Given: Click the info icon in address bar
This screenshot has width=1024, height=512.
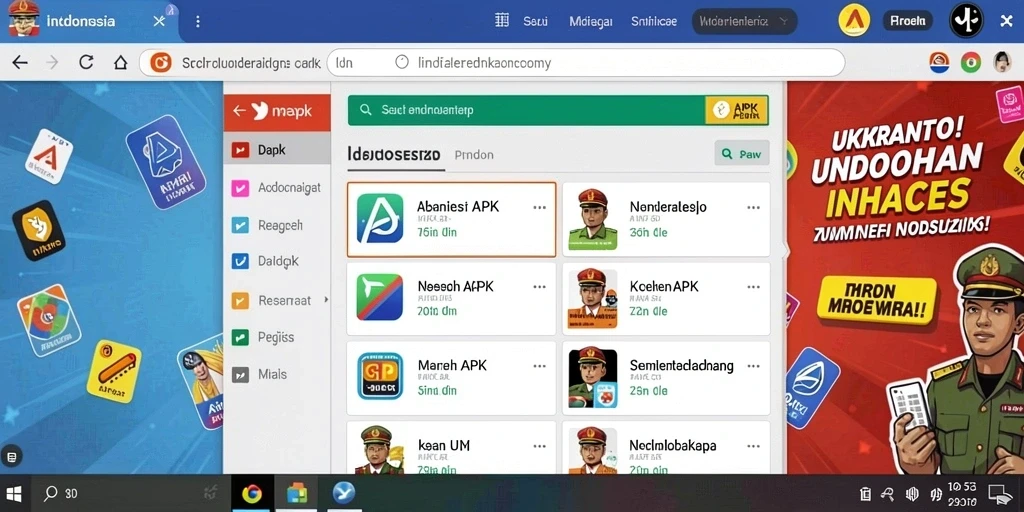Looking at the screenshot, I should tap(402, 62).
